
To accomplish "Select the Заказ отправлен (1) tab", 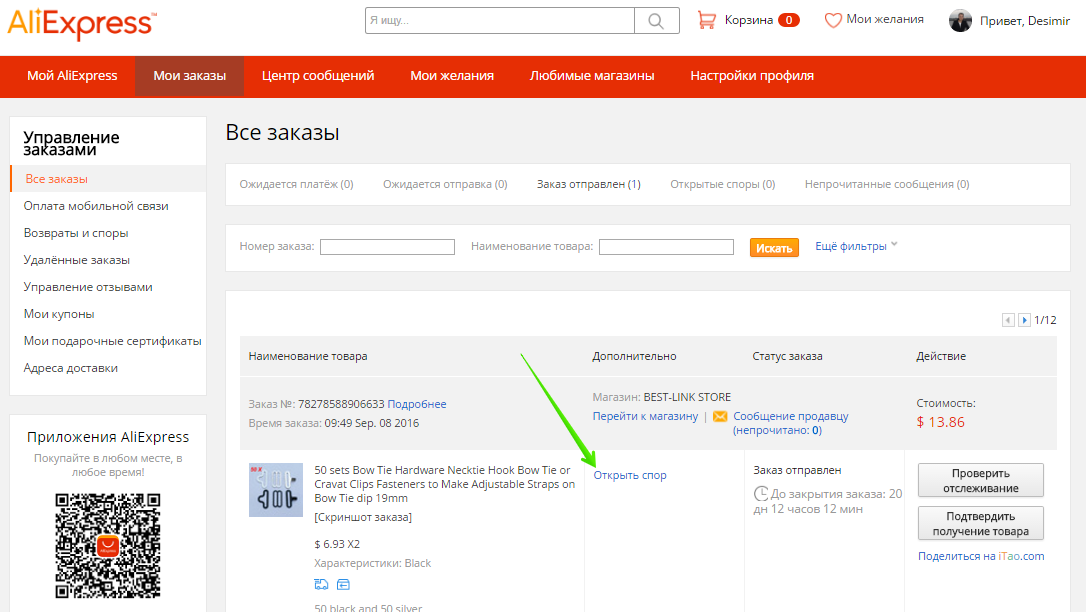I will point(589,184).
